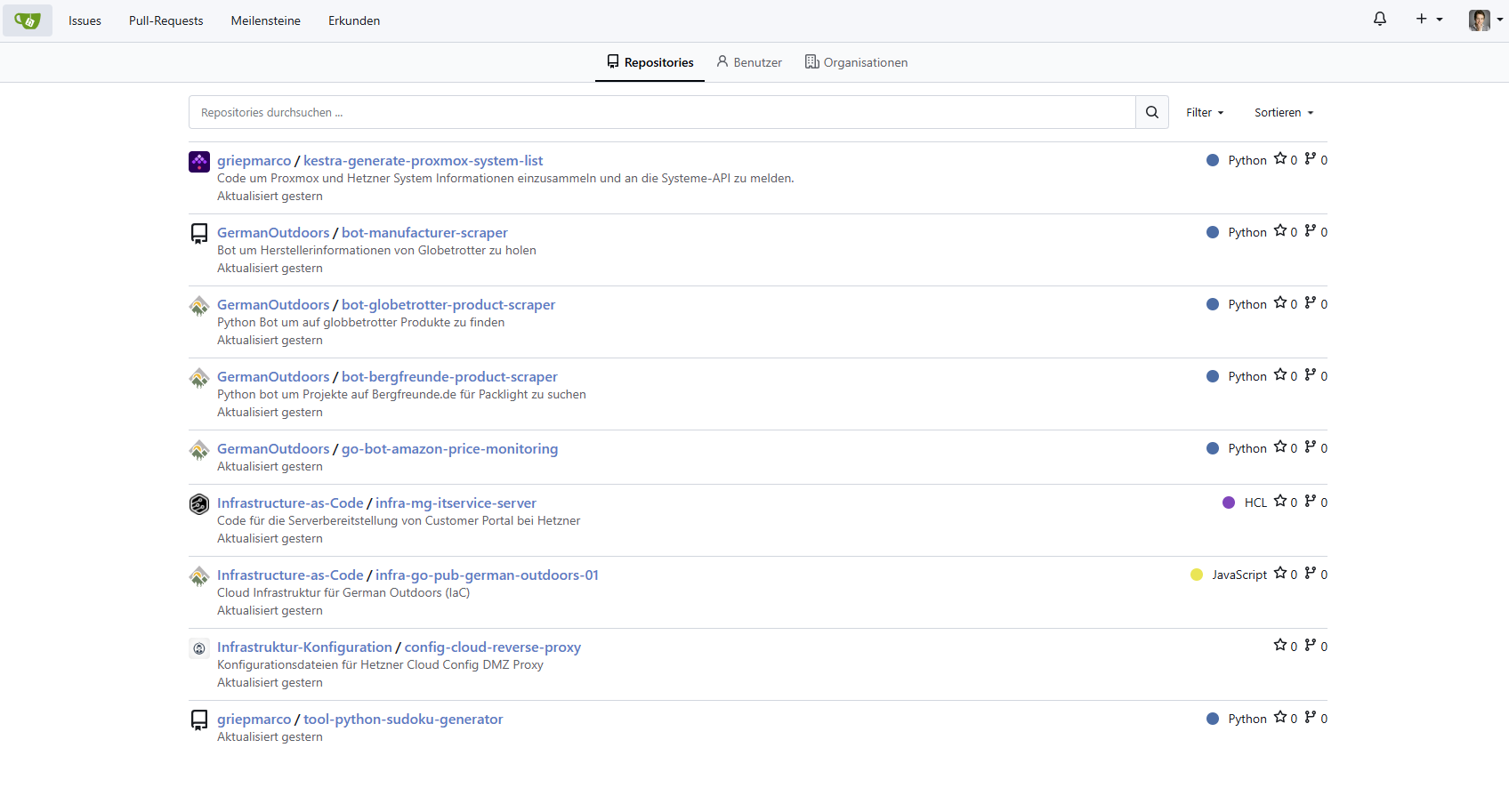This screenshot has height=812, width=1509.
Task: Click the fork icon for go-bot-amazon-price-monitoring
Action: (x=1311, y=446)
